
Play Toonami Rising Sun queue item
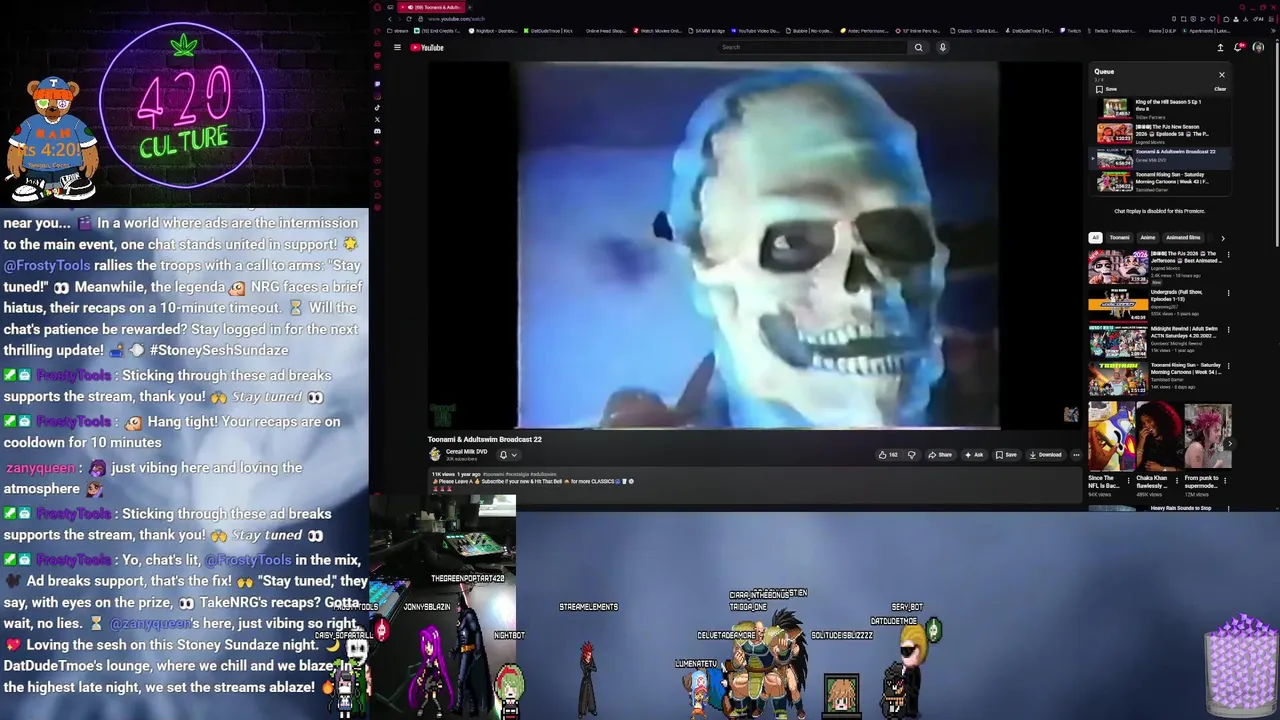1160,181
